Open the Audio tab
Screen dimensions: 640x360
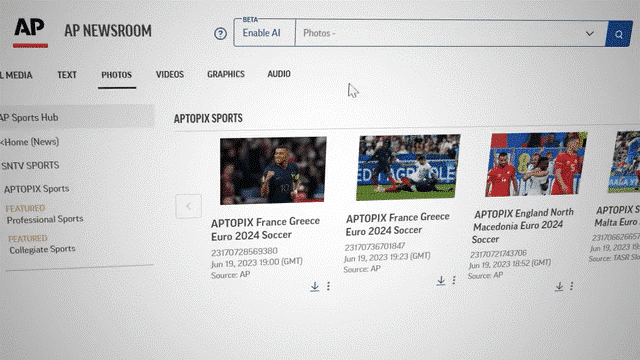[279, 74]
